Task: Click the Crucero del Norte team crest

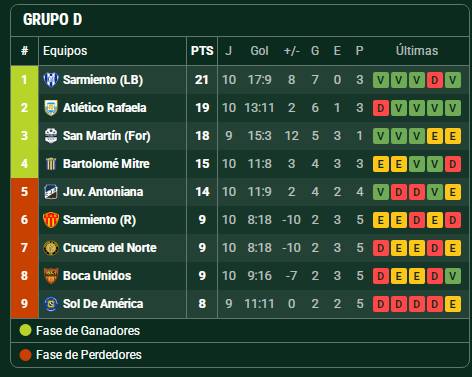Action: 51,248
